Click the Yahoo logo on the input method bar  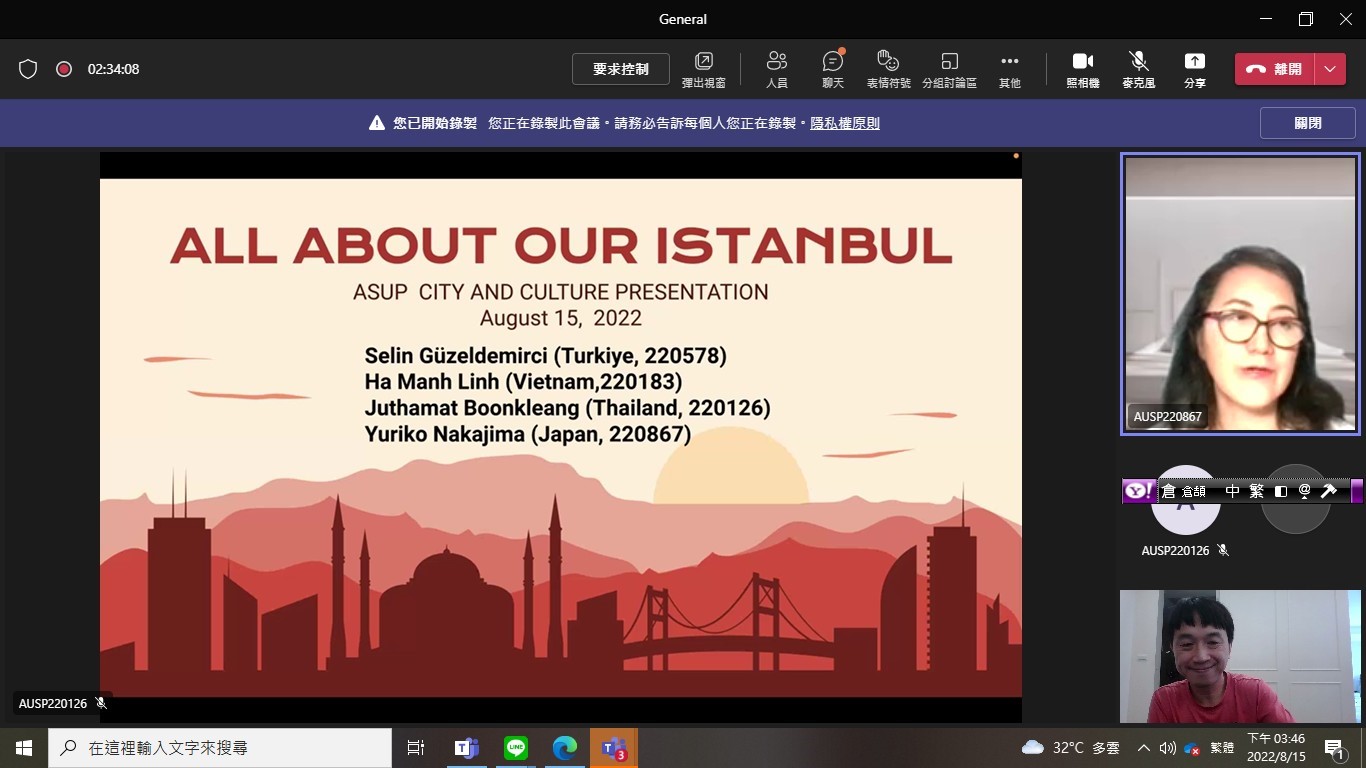(x=1138, y=491)
